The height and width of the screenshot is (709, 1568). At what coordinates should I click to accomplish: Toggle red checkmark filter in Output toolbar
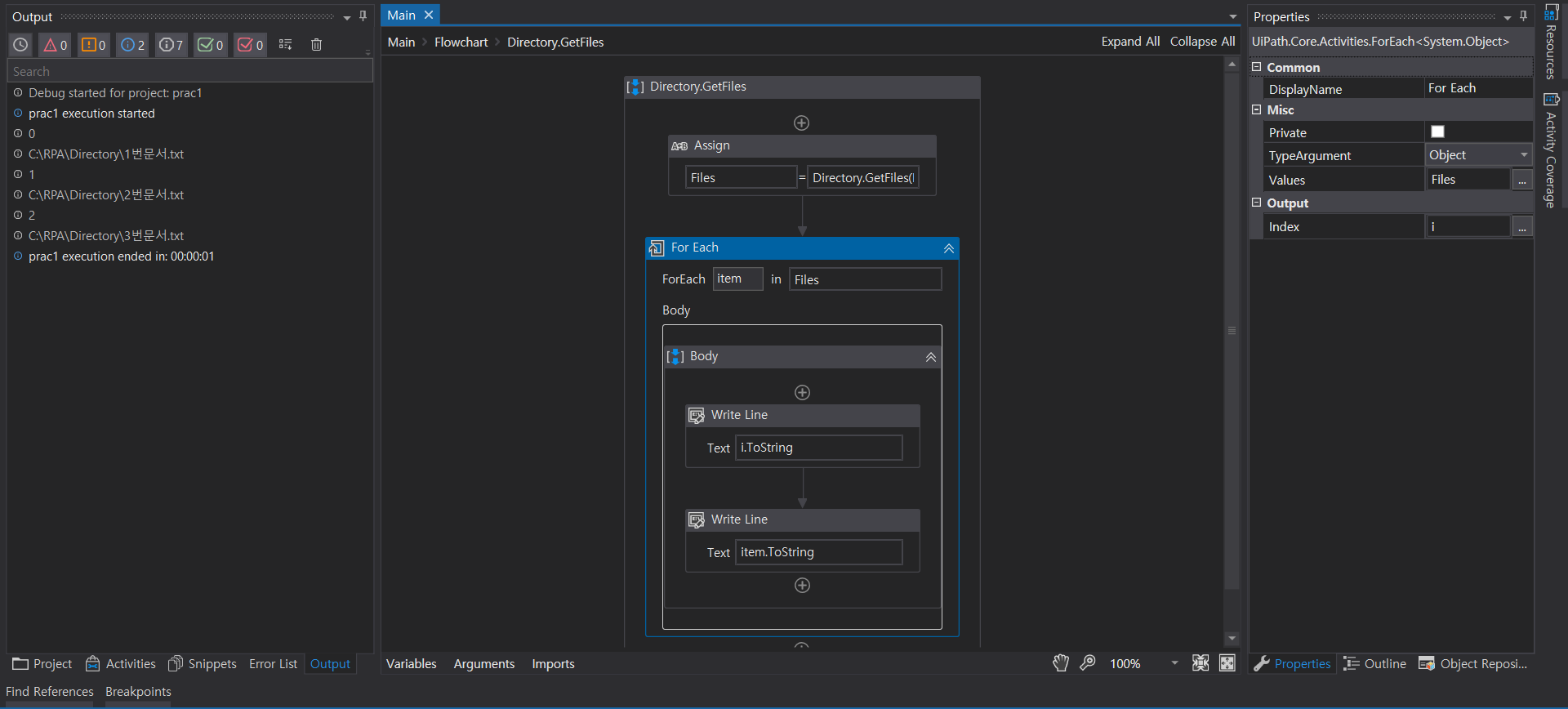250,45
